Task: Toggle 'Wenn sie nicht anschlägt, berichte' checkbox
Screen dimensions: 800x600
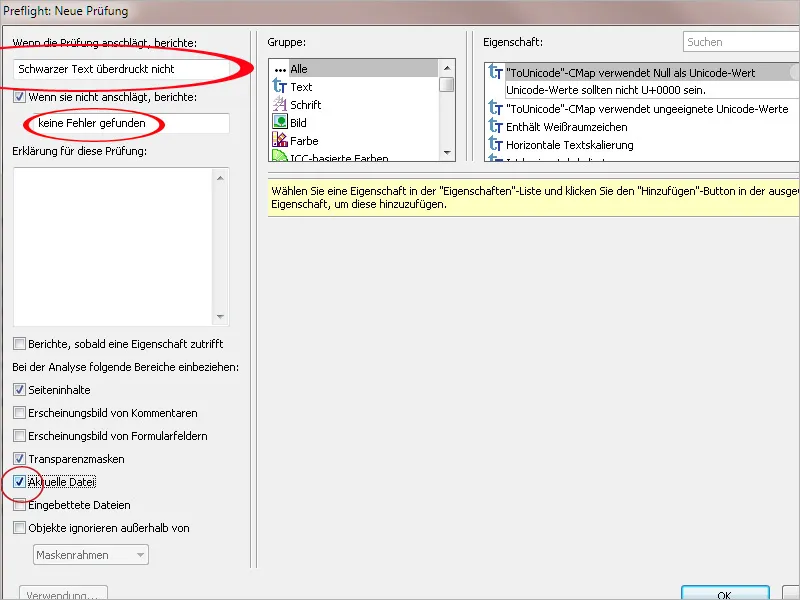Action: [x=19, y=96]
